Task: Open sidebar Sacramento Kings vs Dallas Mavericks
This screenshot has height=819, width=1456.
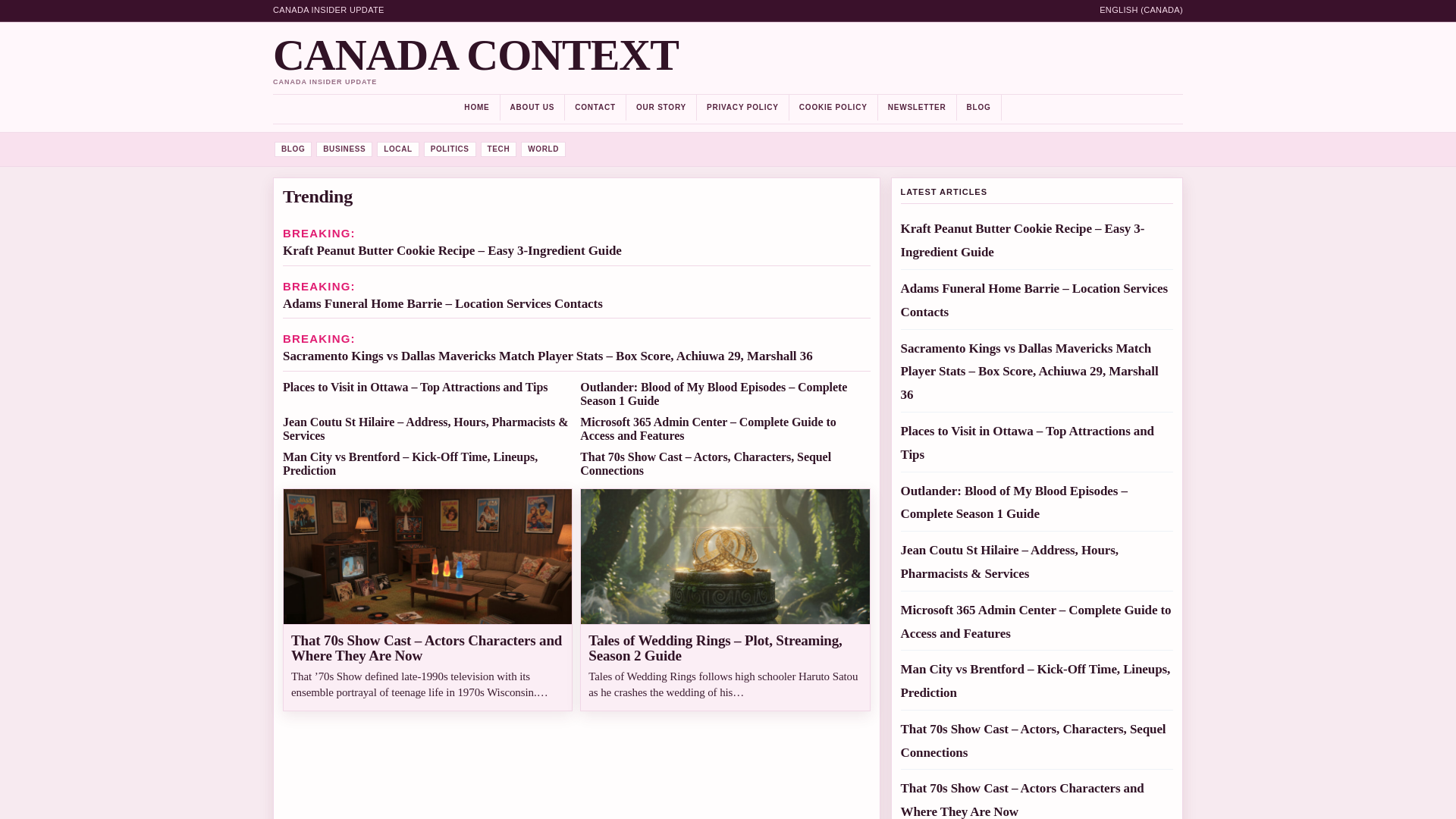Action: 1029,372
